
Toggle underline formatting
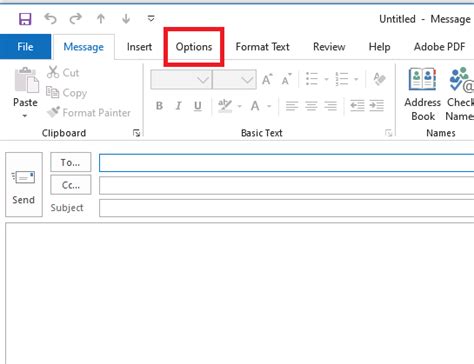[198, 106]
